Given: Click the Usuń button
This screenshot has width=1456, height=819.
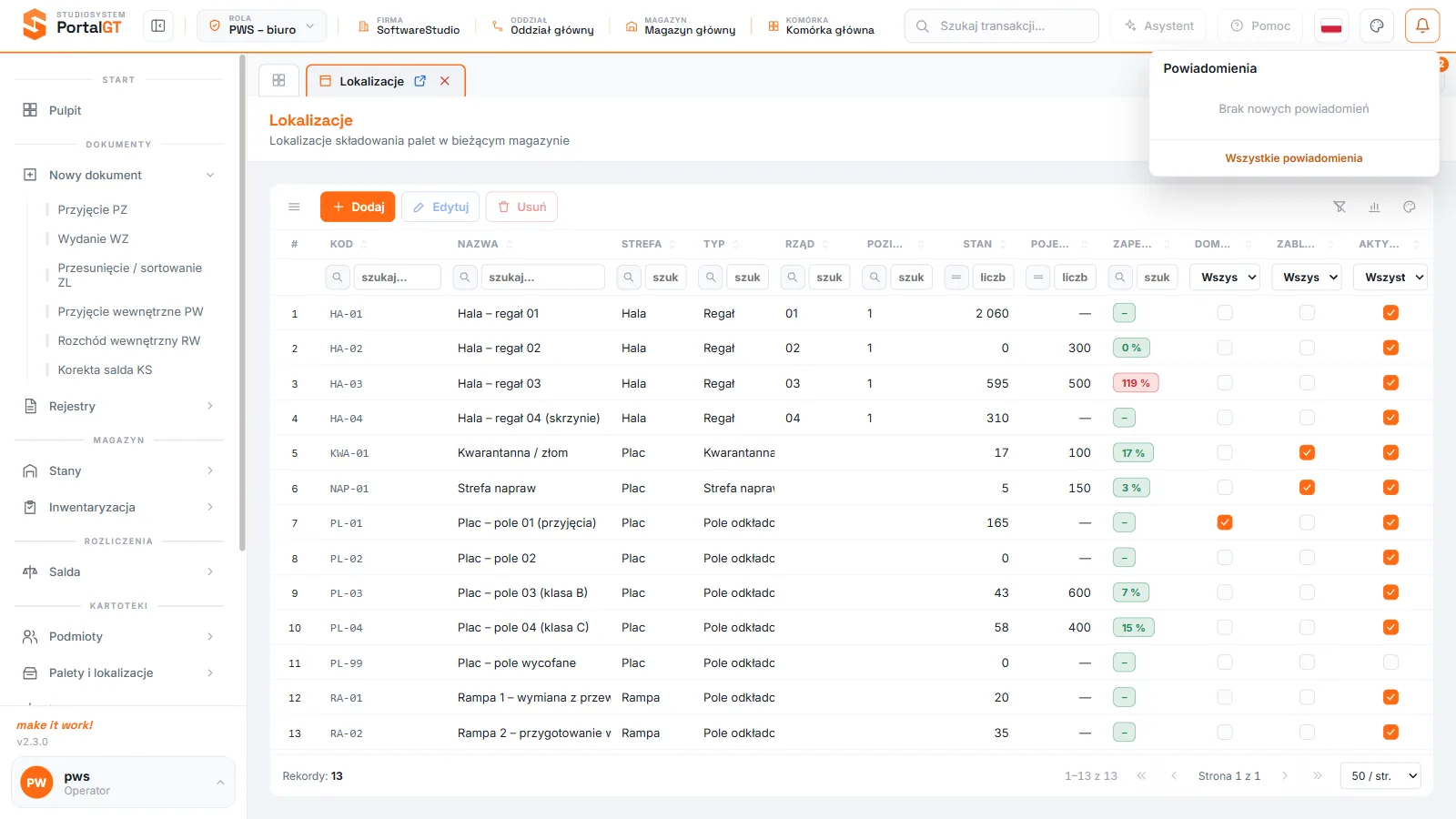Looking at the screenshot, I should (x=521, y=207).
